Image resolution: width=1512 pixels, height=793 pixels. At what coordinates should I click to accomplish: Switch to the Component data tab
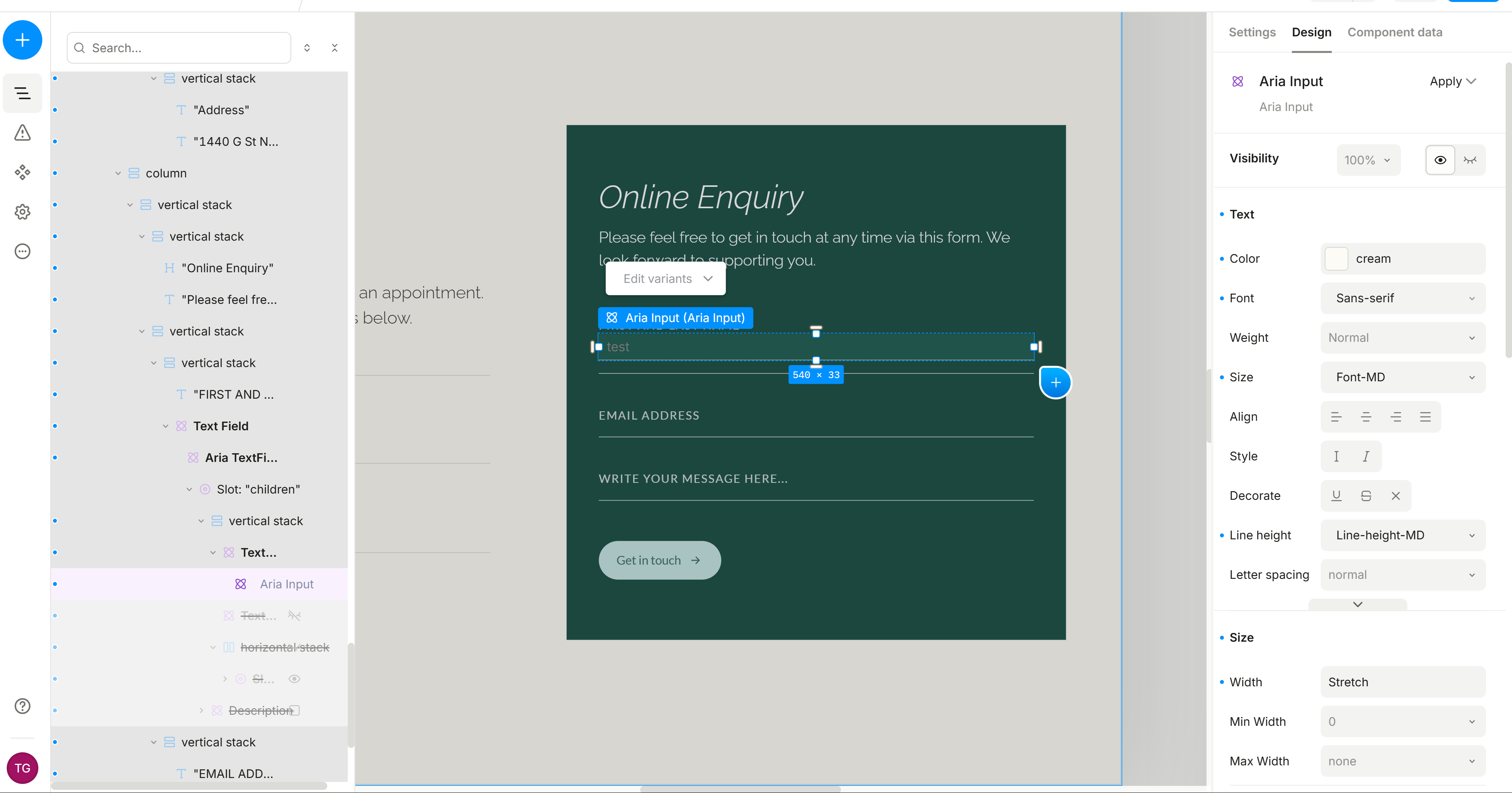point(1395,32)
